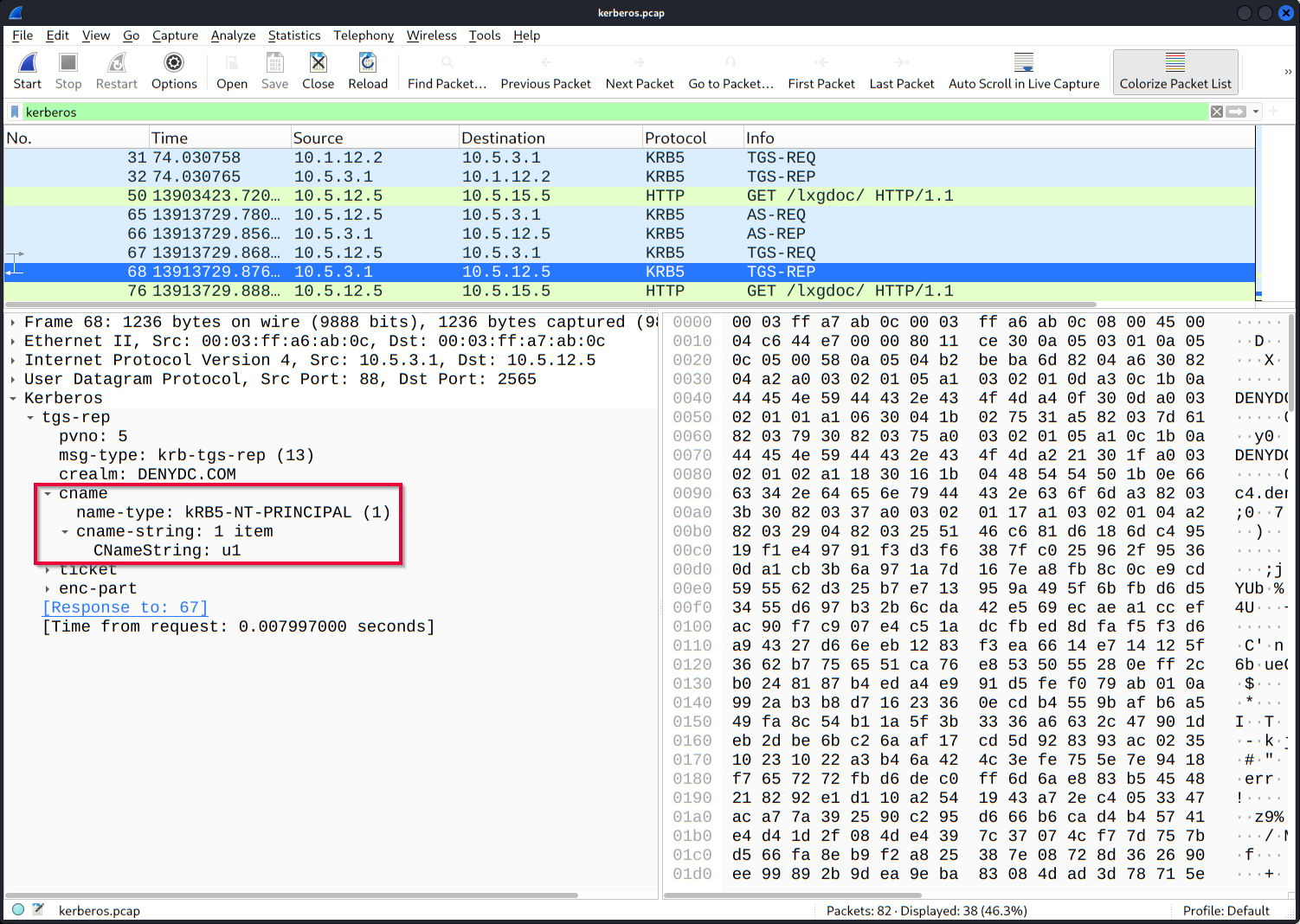Clear the display filter with X icon
This screenshot has width=1300, height=924.
pos(1217,112)
